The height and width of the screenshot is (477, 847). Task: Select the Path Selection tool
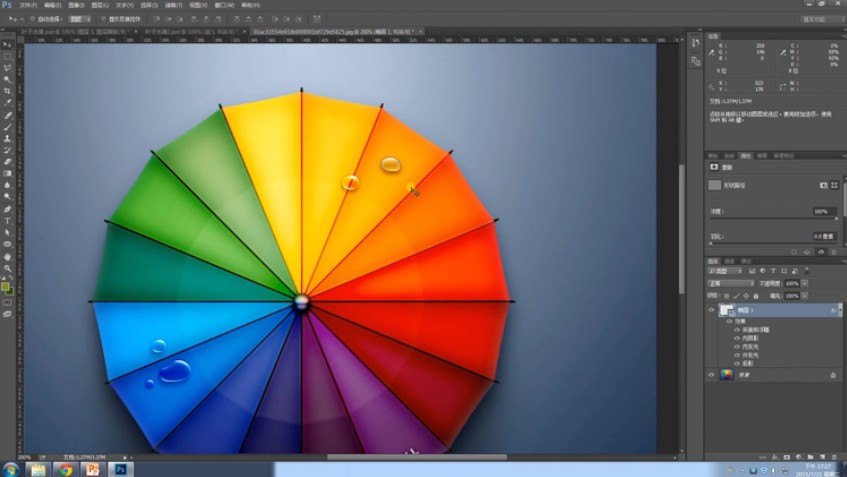tap(7, 233)
